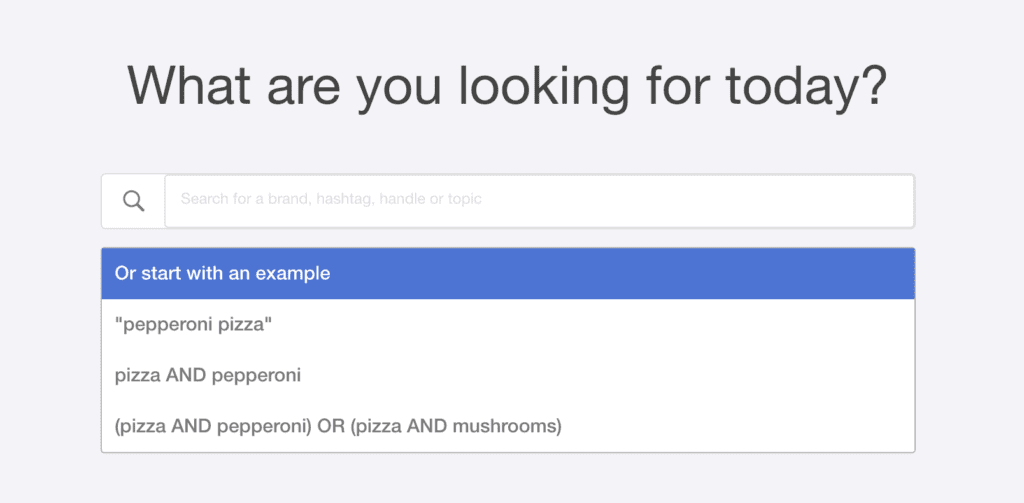Screen dimensions: 1024x503
Task: Click the "Search for a brand" placeholder text
Action: [x=331, y=199]
